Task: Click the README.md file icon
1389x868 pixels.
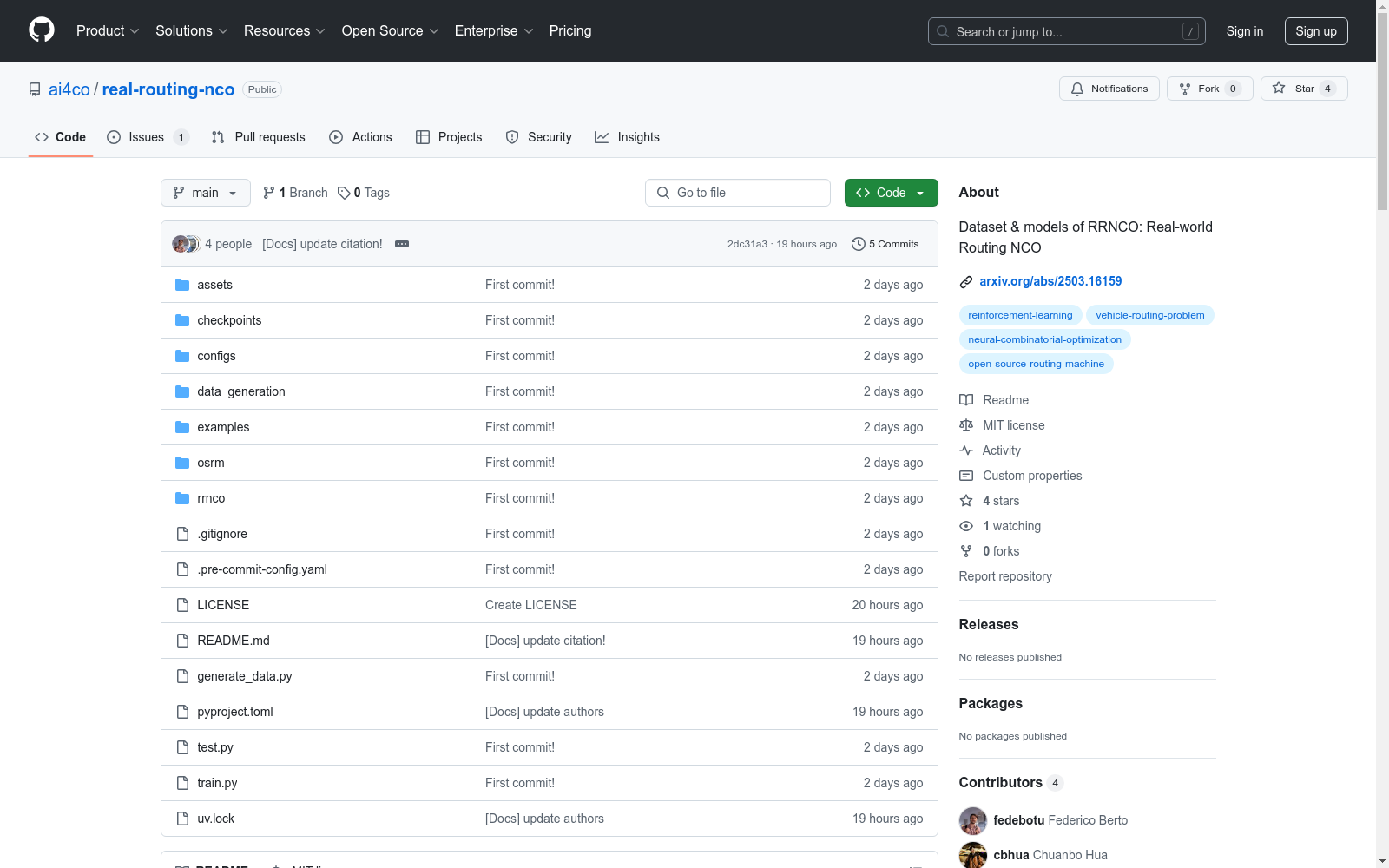Action: point(182,641)
